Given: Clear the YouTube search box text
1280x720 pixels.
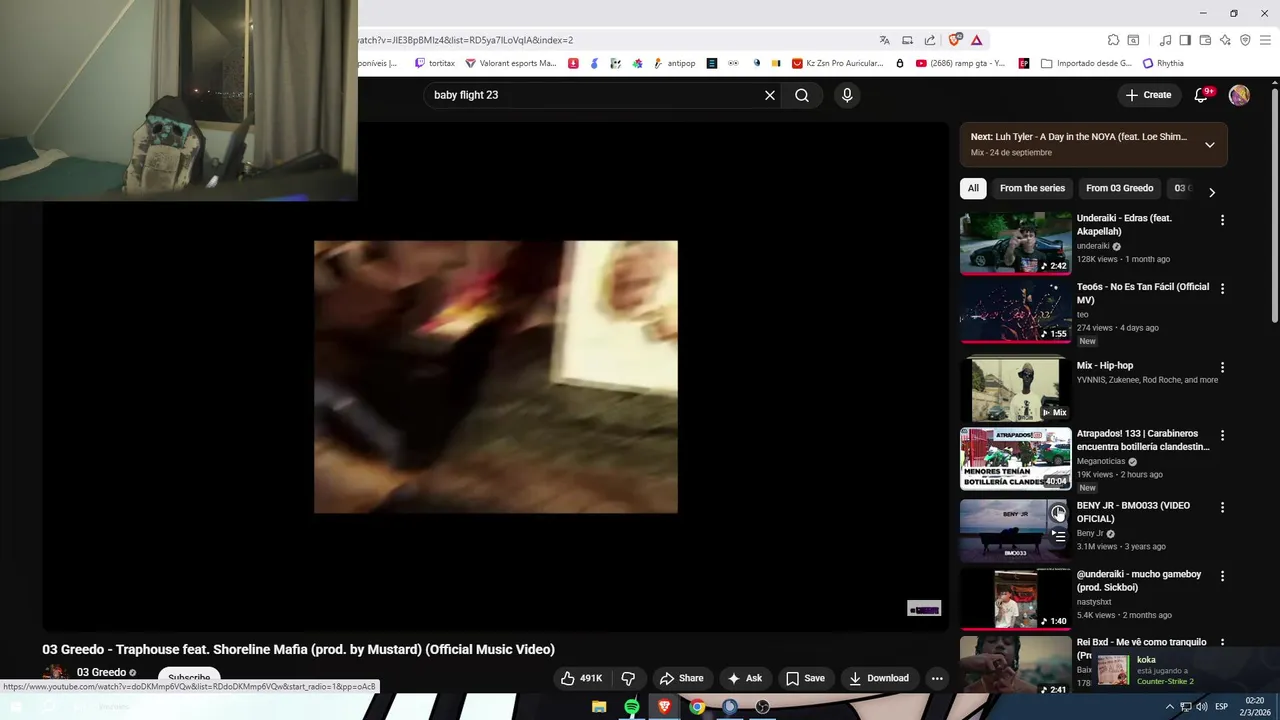Looking at the screenshot, I should pos(770,95).
